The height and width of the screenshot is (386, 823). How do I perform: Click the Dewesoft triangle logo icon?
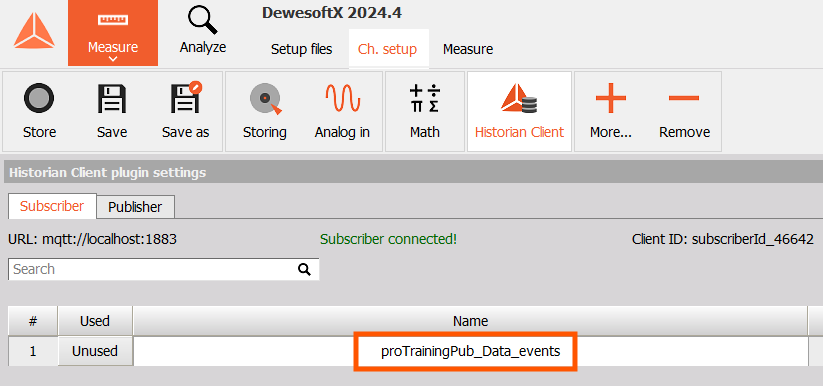pos(34,32)
